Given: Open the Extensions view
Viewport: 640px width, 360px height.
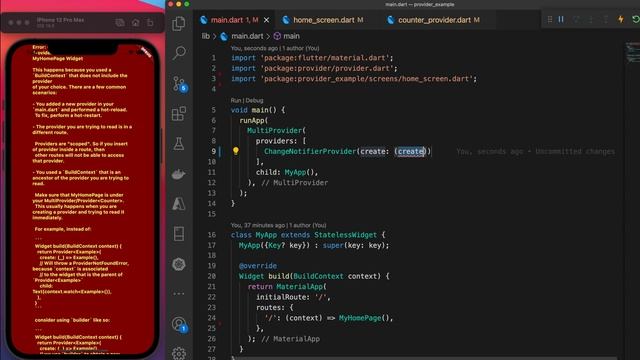Looking at the screenshot, I should (x=179, y=114).
